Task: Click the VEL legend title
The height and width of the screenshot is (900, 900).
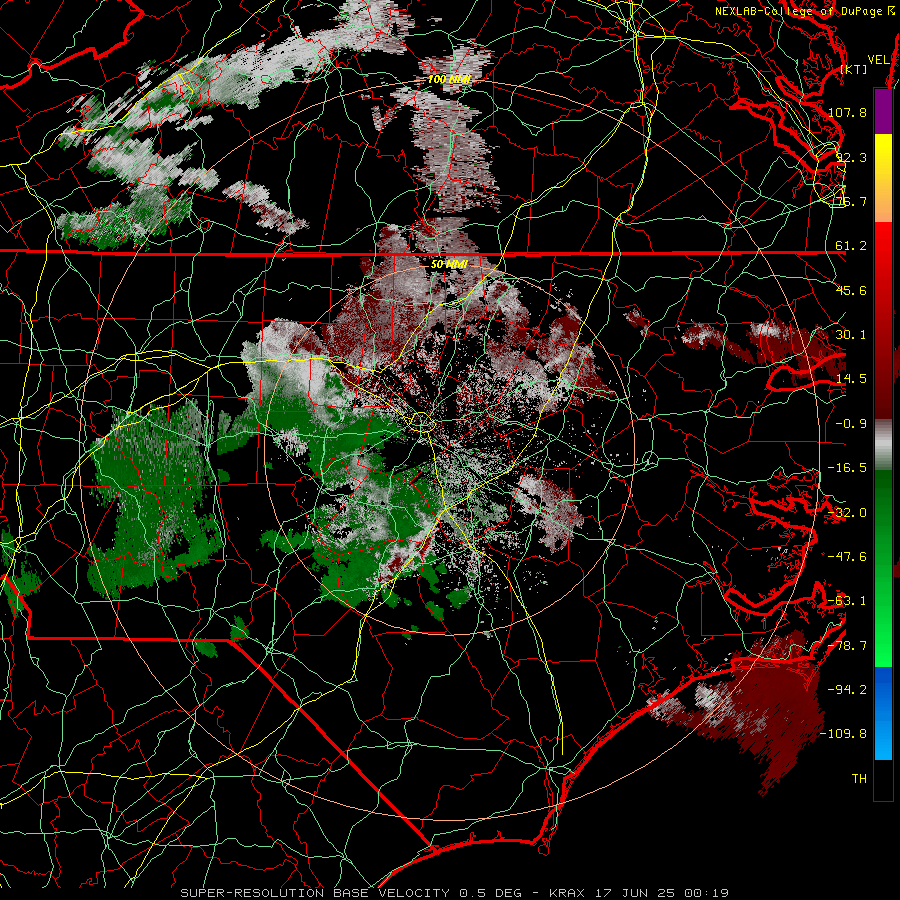Action: coord(878,60)
